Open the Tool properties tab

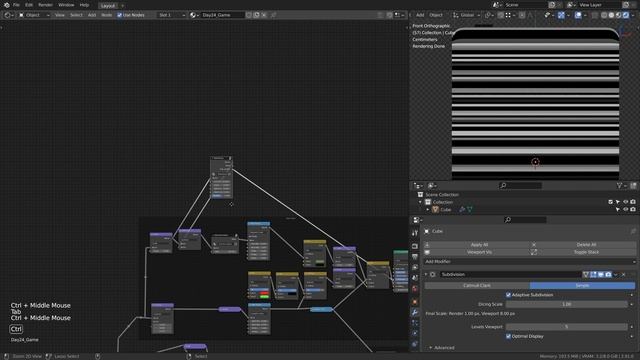pos(415,233)
